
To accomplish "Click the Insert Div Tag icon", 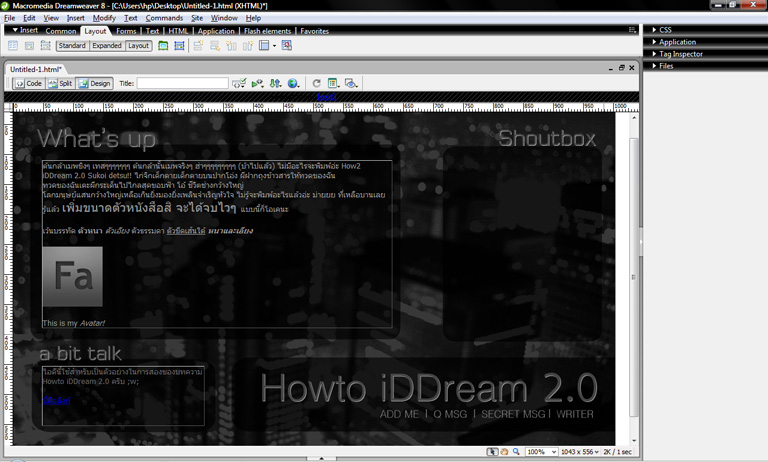I will (29, 46).
